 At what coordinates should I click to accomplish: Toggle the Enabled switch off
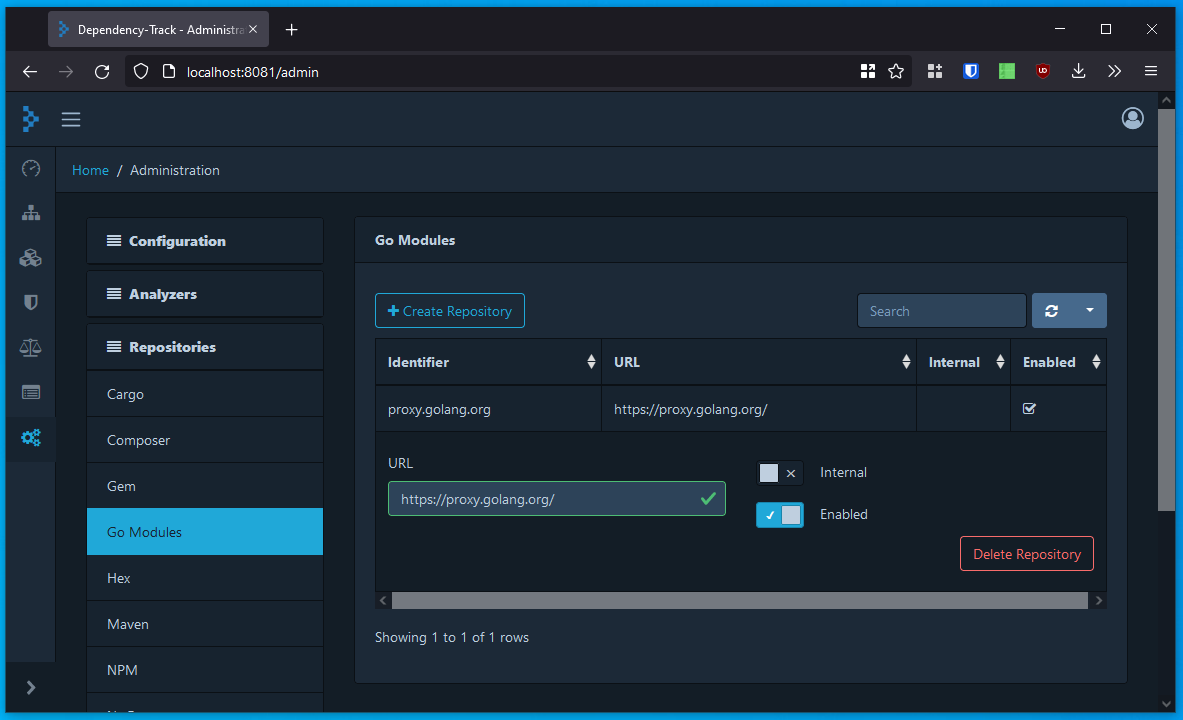[x=780, y=515]
